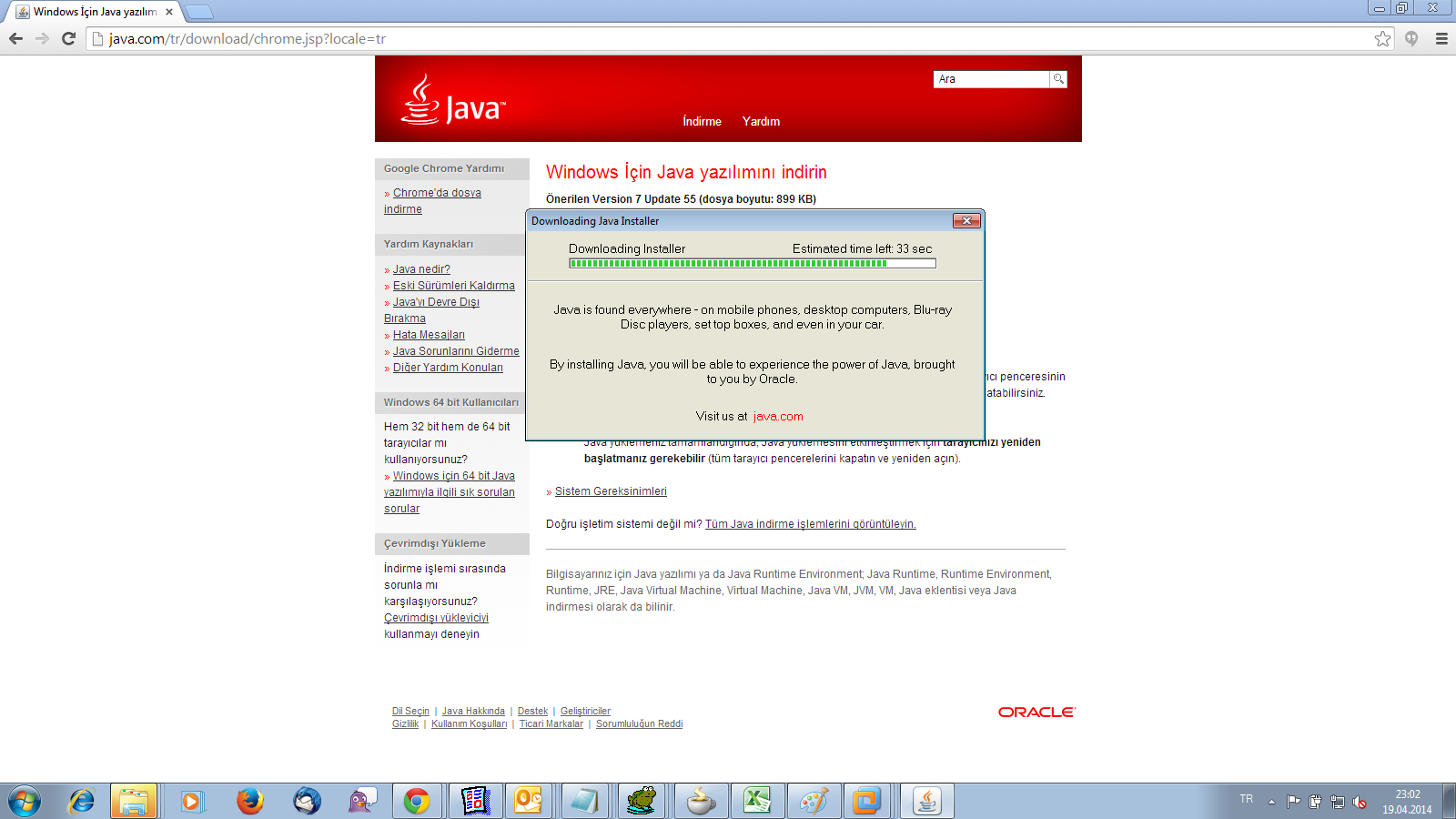1456x819 pixels.
Task: Switch to Google Chrome in the taskbar
Action: tap(417, 802)
